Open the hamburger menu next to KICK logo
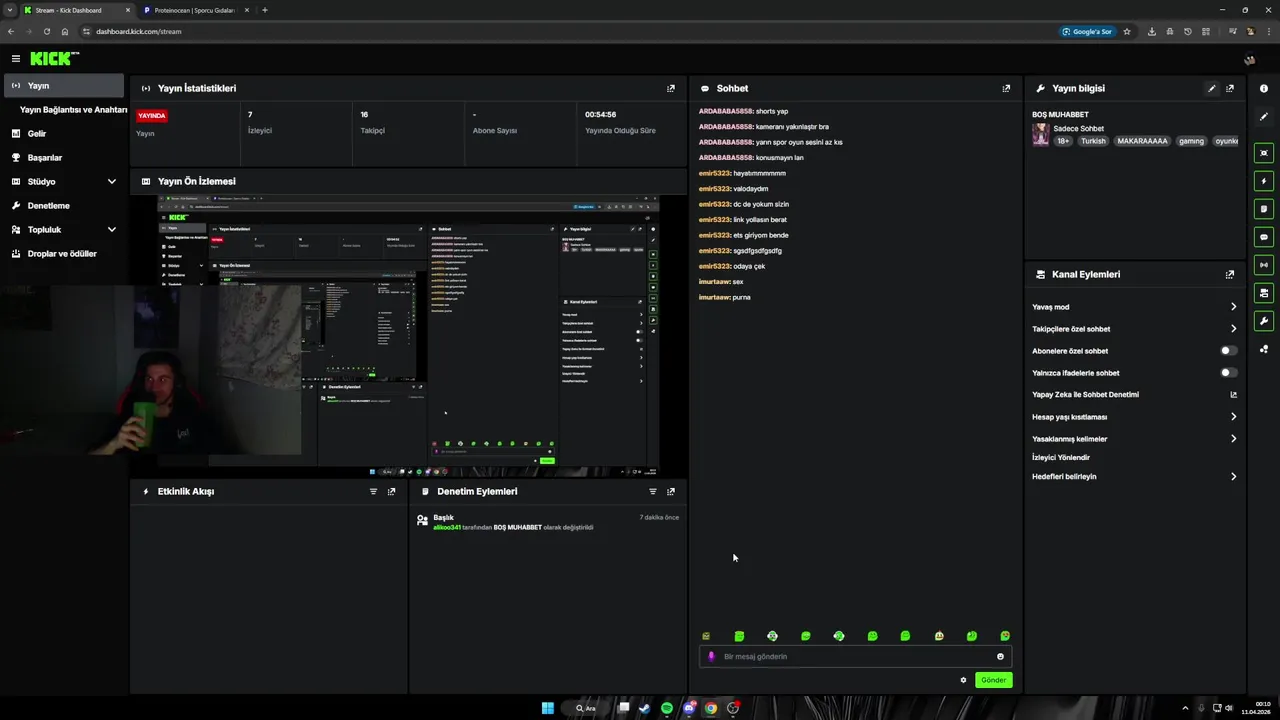This screenshot has width=1280, height=720. (x=15, y=59)
